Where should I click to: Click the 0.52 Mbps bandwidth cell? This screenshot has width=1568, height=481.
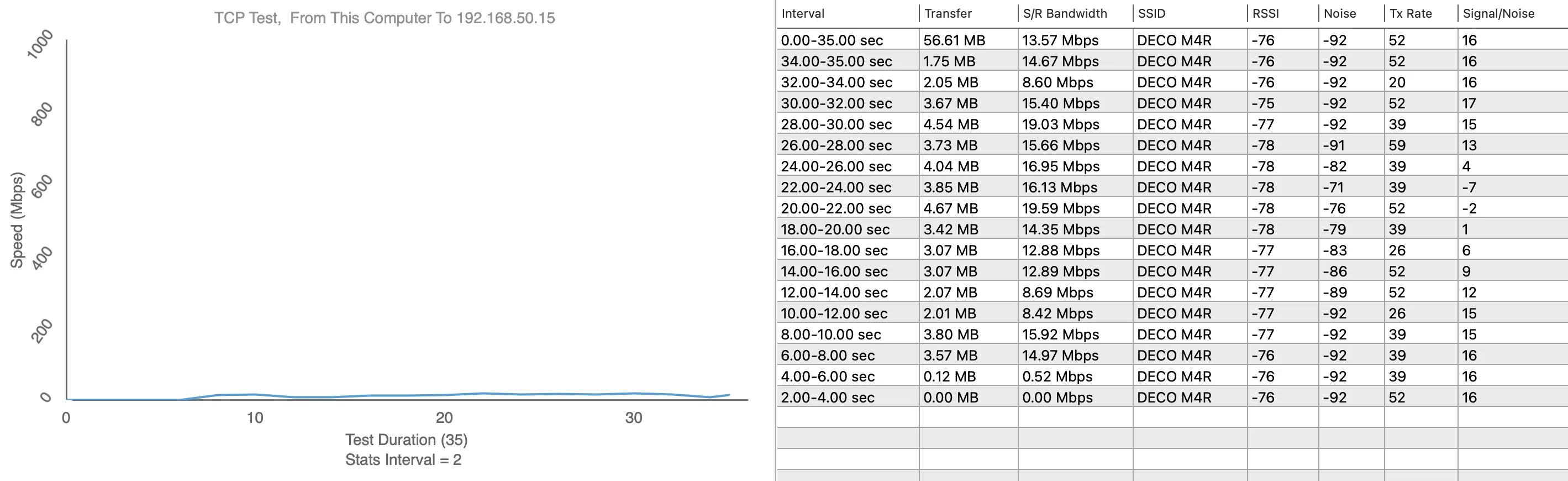coord(1057,377)
